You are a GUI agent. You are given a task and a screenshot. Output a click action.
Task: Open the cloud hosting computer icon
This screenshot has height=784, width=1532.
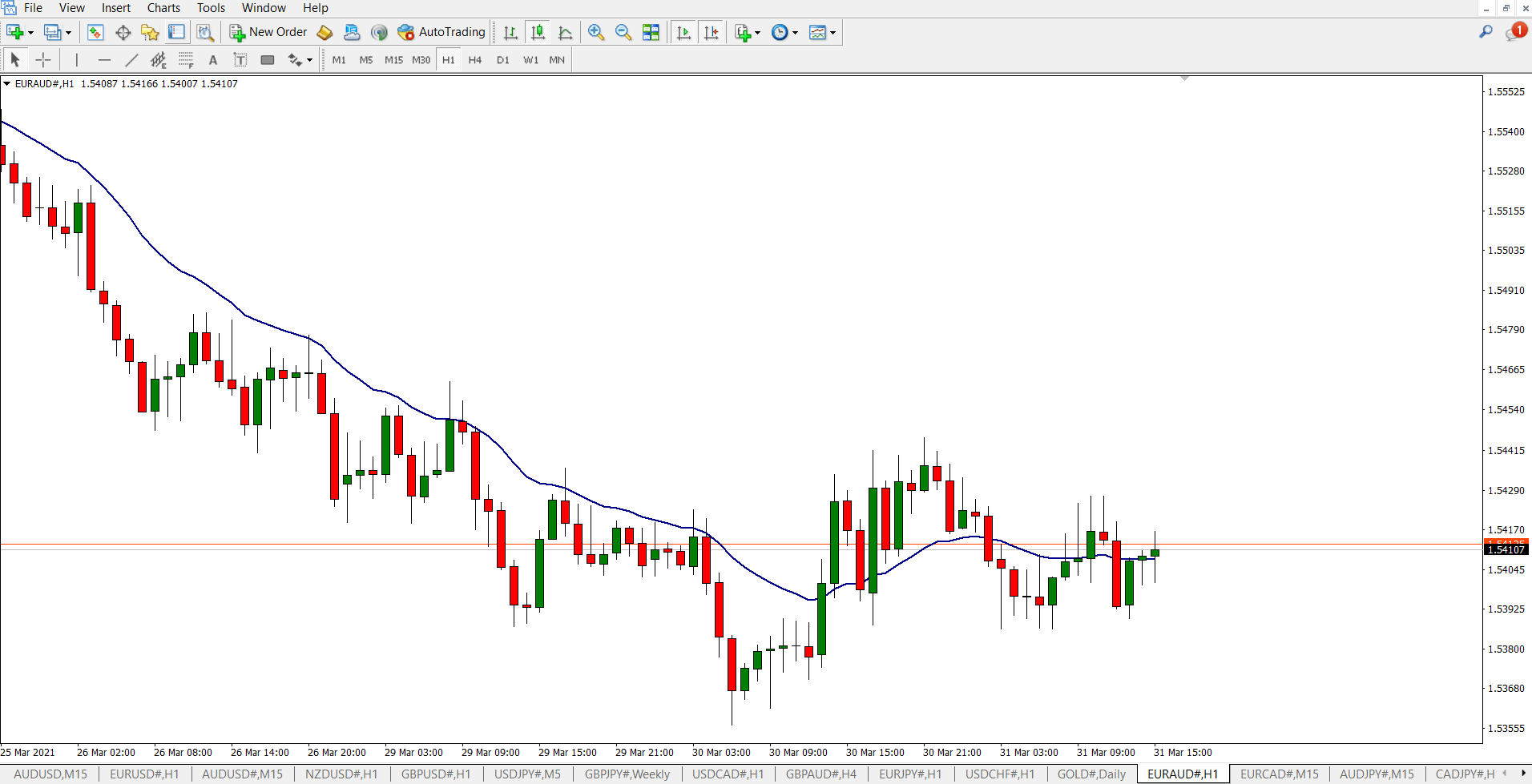coord(352,32)
